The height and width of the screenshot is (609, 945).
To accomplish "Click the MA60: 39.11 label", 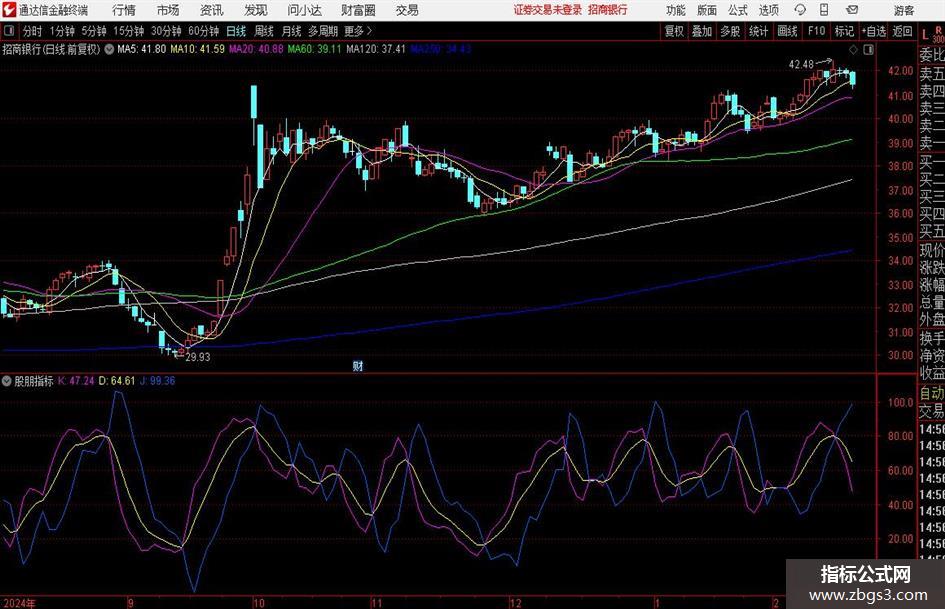I will click(x=314, y=49).
